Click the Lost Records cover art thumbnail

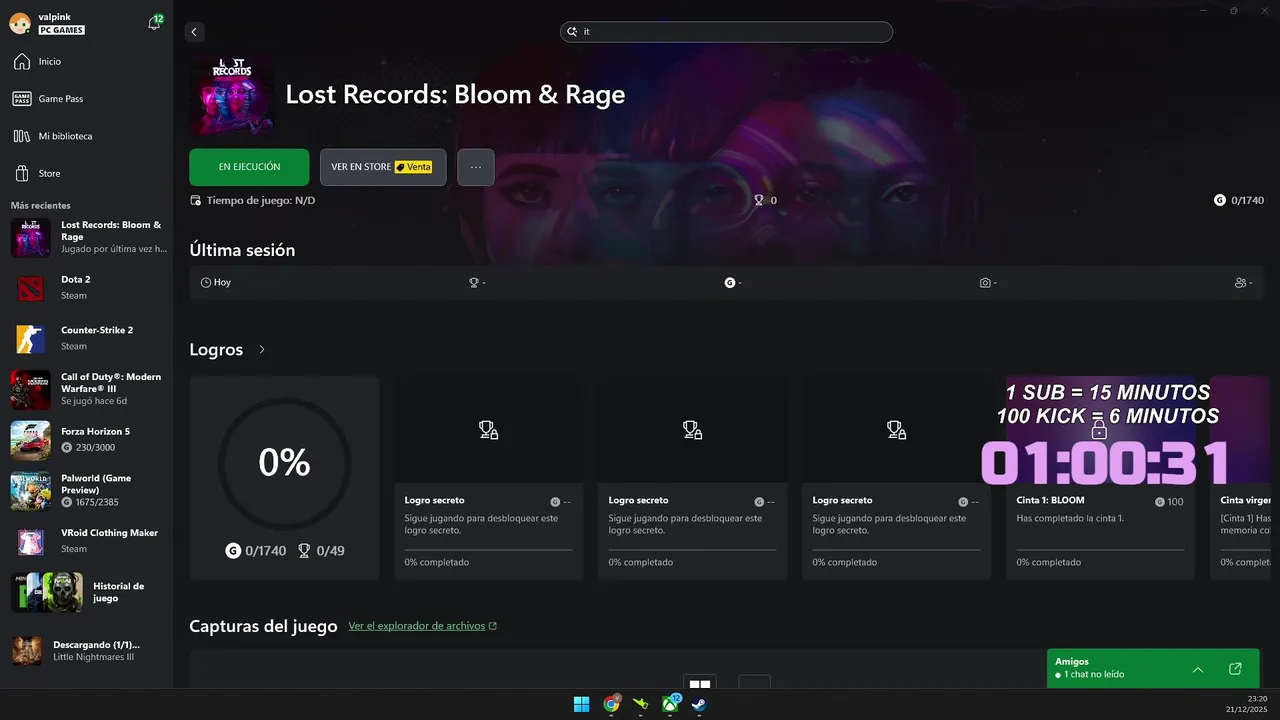pyautogui.click(x=232, y=95)
